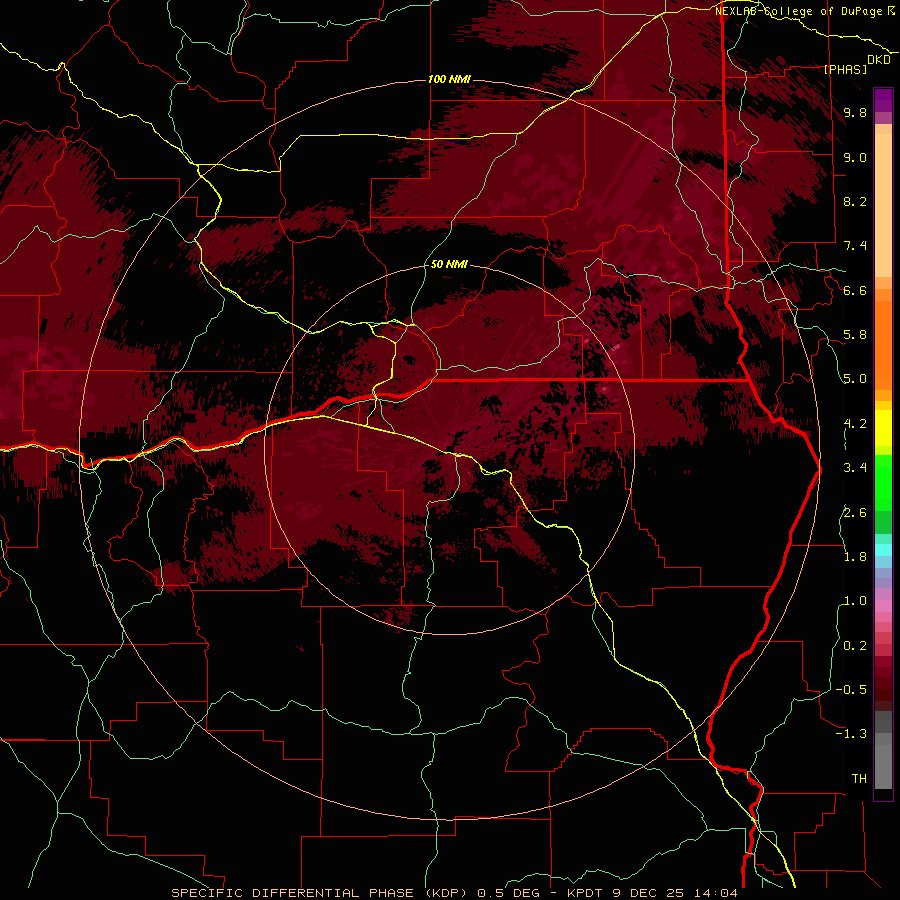Click the 2.6 color scale value

click(855, 513)
